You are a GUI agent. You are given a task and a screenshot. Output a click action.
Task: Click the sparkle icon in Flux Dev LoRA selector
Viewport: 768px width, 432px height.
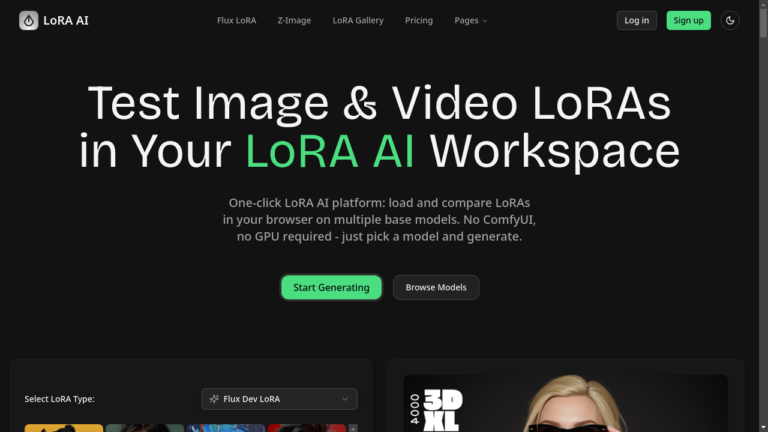tap(214, 399)
